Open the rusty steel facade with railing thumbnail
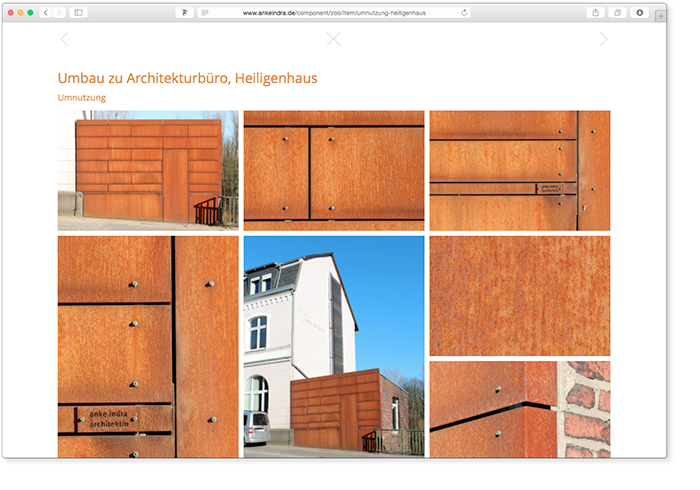This screenshot has height=490, width=700. tap(148, 170)
